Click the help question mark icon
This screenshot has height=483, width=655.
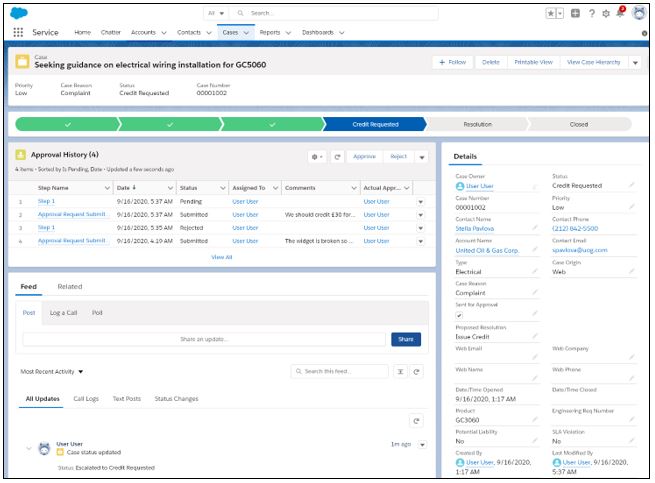pos(592,13)
